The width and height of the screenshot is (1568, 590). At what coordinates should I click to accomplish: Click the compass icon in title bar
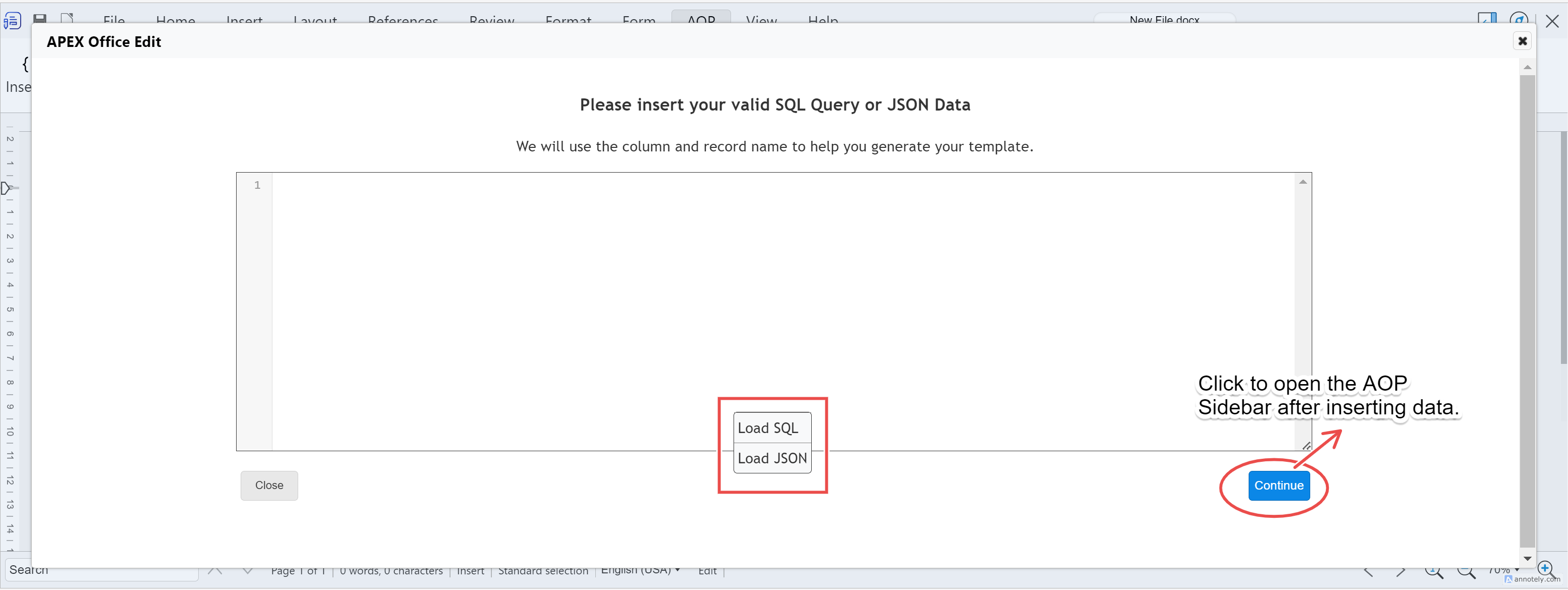(x=1519, y=19)
